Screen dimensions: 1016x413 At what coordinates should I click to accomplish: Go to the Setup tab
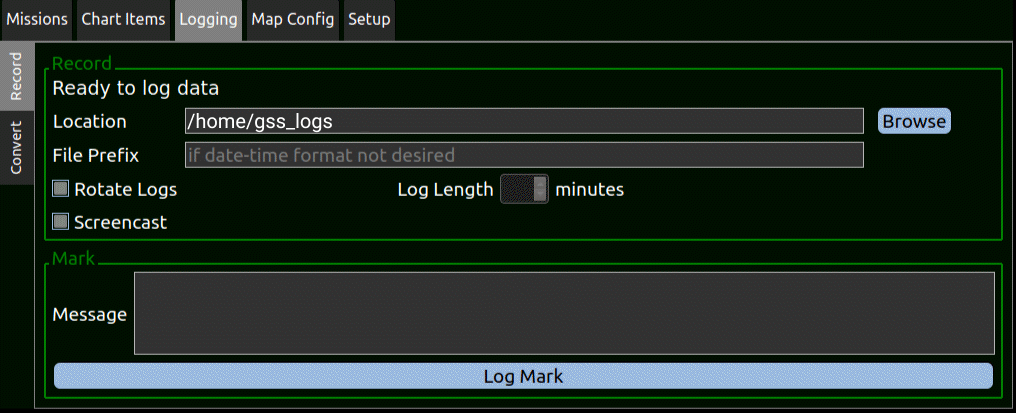pos(369,19)
